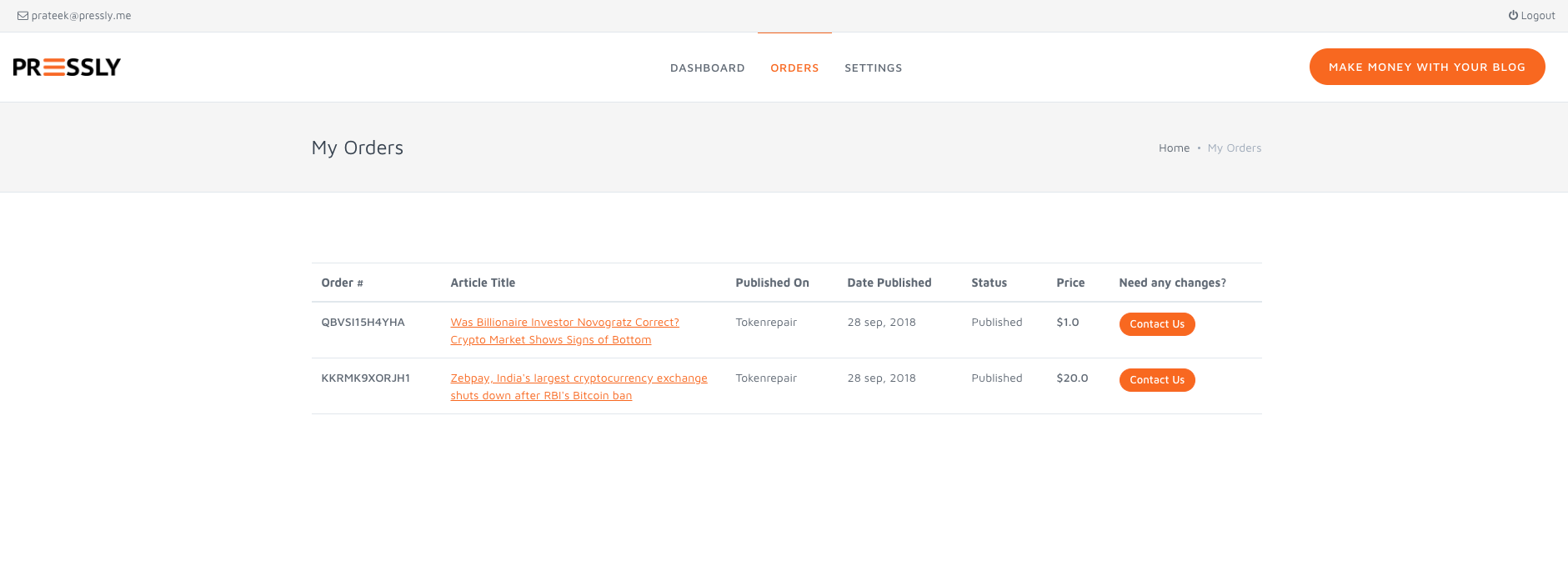Click the My Orders page heading

click(x=357, y=148)
